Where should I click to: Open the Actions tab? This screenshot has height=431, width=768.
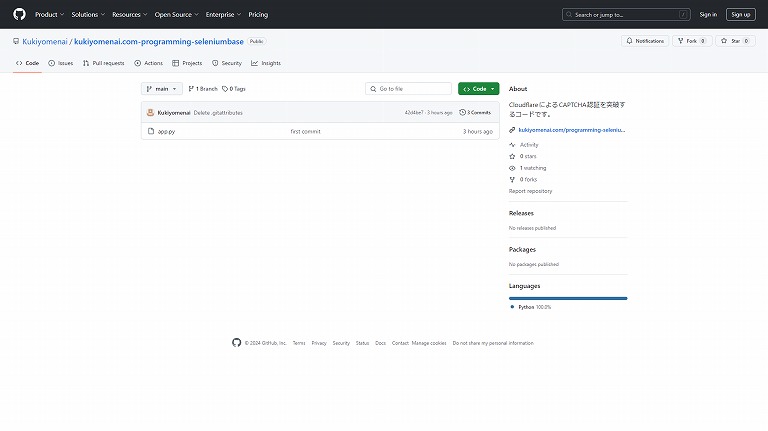(x=148, y=63)
